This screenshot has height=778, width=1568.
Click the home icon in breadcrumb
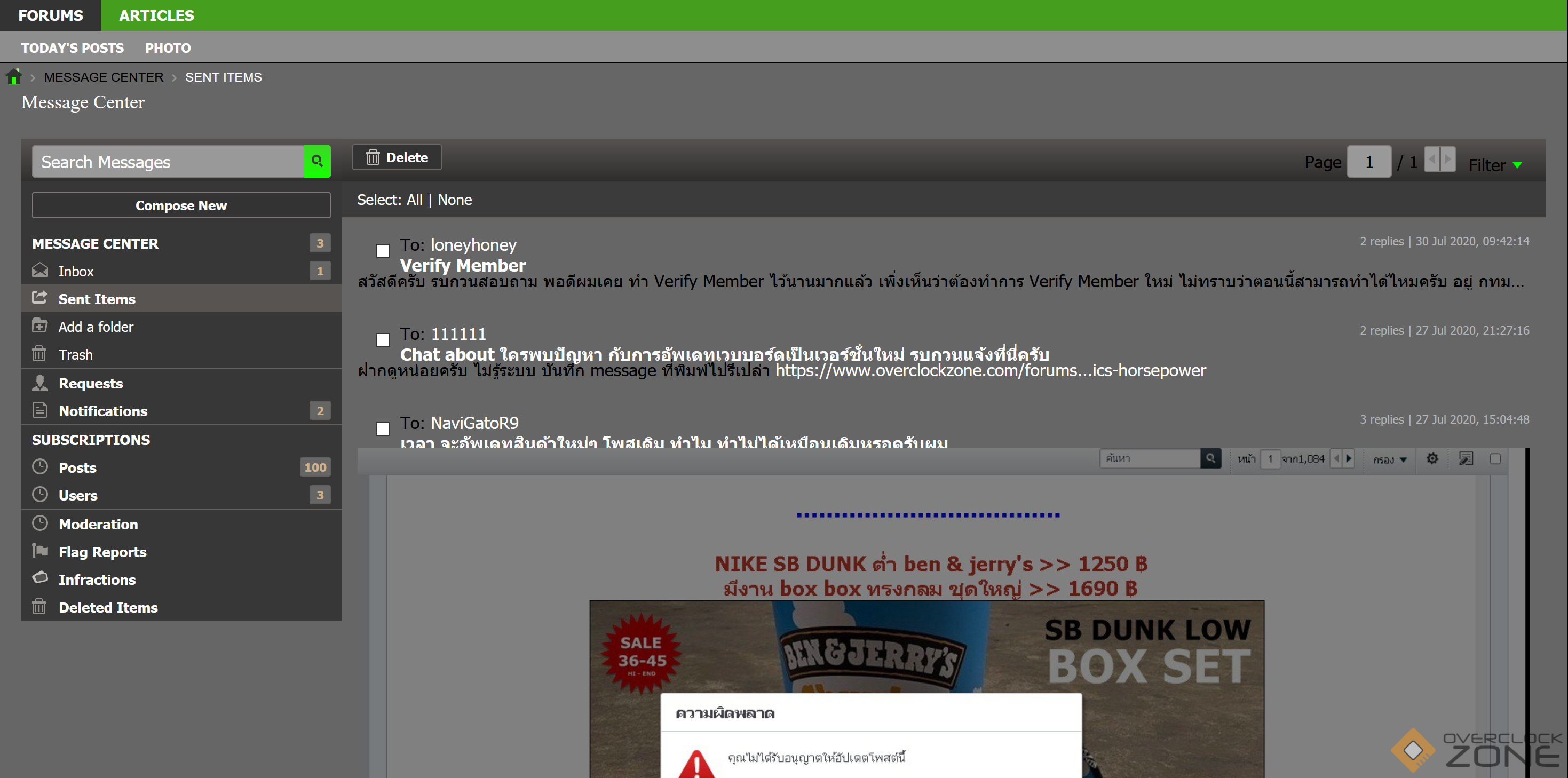[13, 77]
